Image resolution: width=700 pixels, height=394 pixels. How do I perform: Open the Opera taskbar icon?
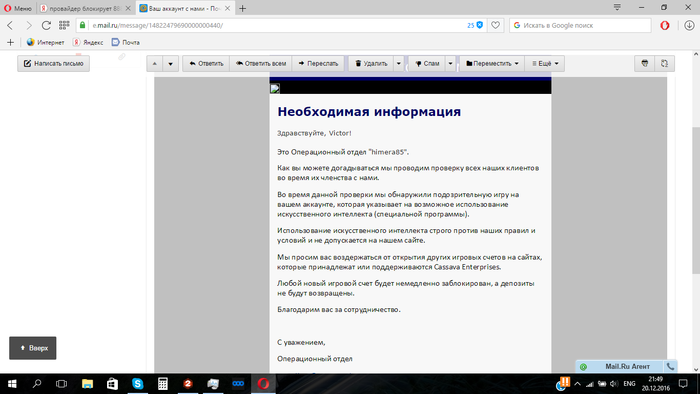pos(263,384)
